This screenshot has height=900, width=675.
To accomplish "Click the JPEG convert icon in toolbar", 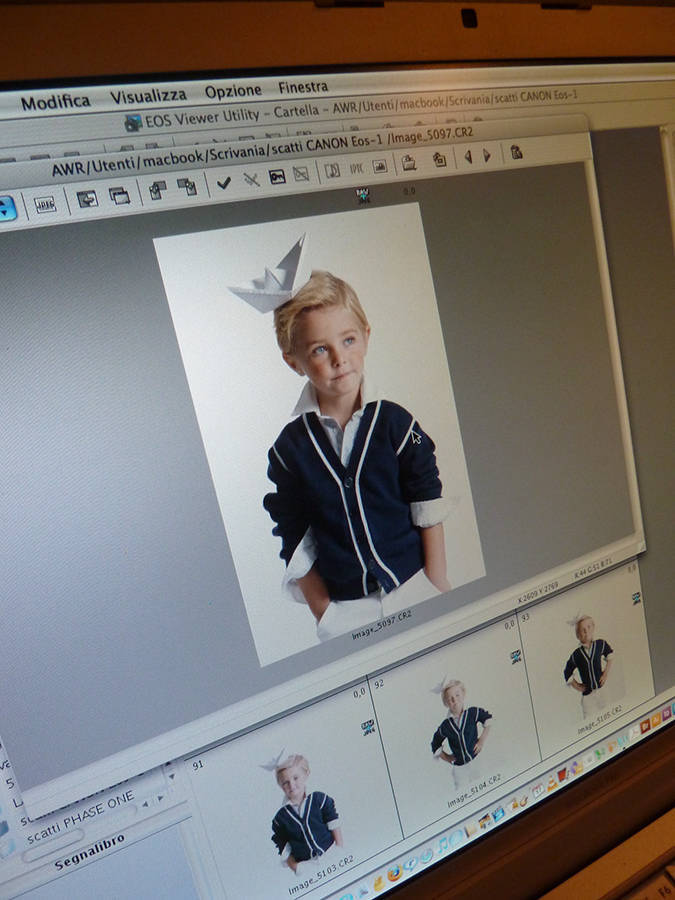I will (x=45, y=204).
